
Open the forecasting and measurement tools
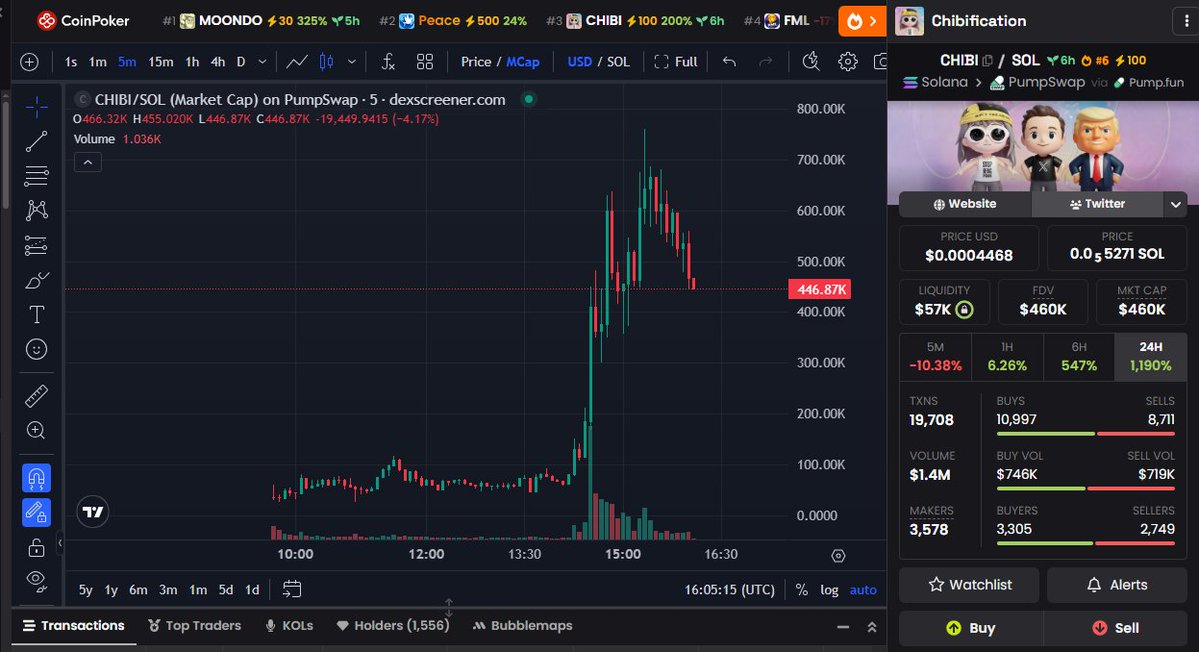click(x=36, y=245)
